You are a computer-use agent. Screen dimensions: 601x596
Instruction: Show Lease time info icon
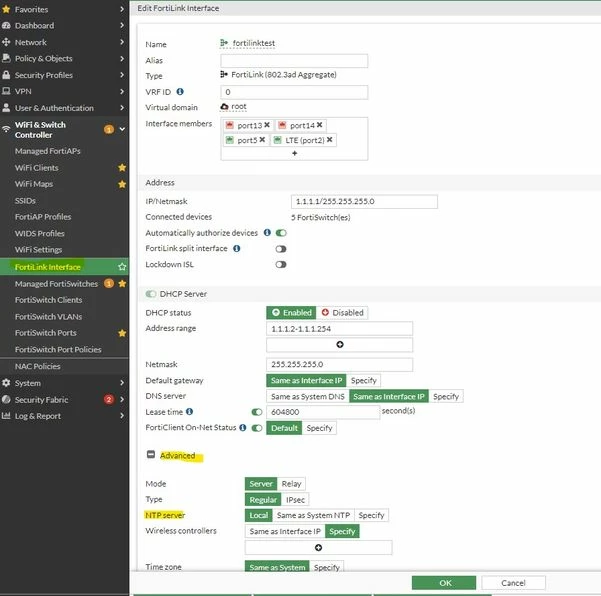189,411
